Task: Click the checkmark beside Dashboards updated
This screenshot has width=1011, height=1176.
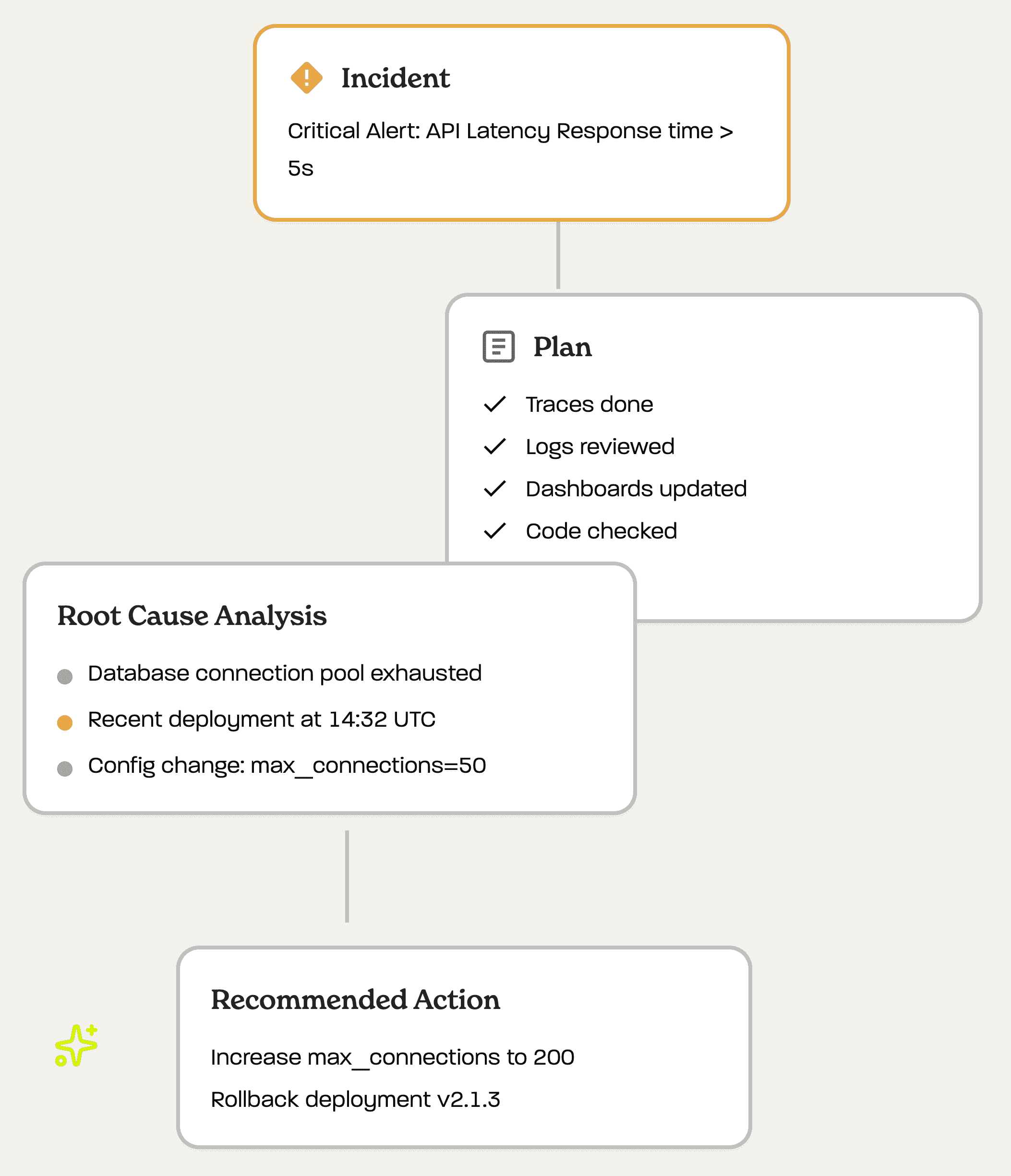Action: tap(494, 489)
